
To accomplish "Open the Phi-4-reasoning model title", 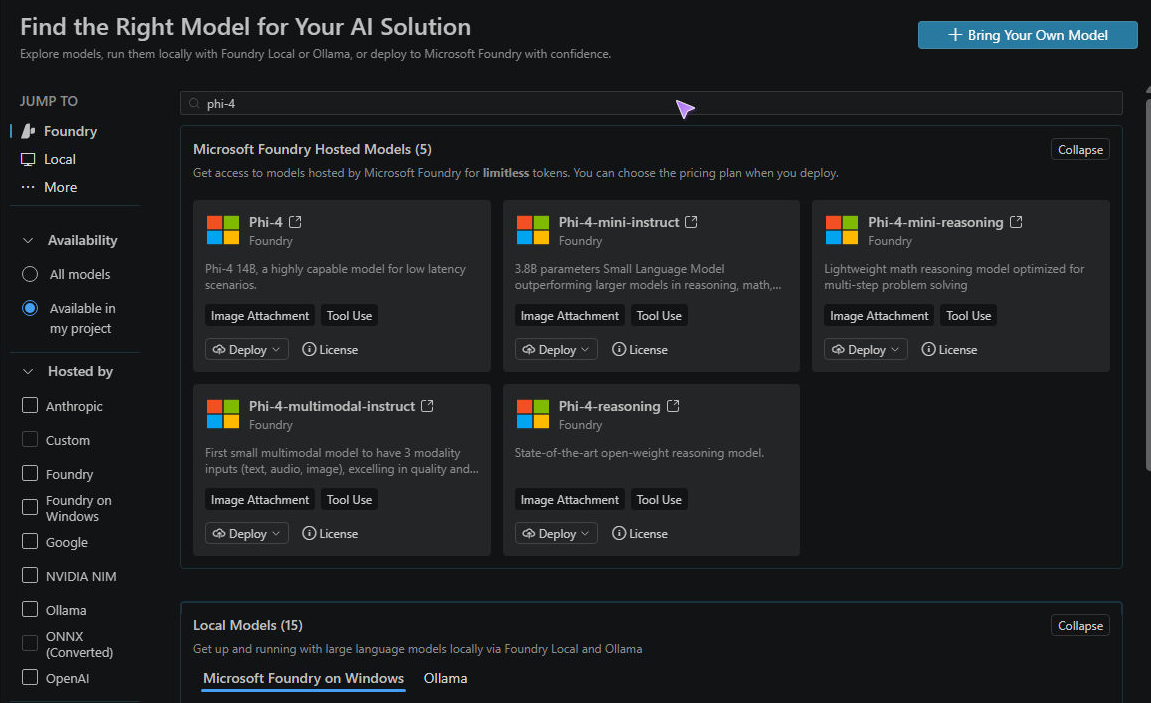I will coord(609,406).
